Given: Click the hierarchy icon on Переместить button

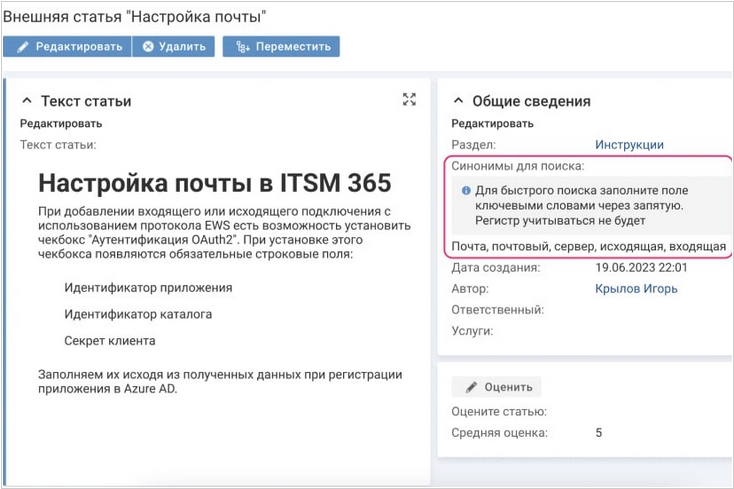Looking at the screenshot, I should 242,47.
